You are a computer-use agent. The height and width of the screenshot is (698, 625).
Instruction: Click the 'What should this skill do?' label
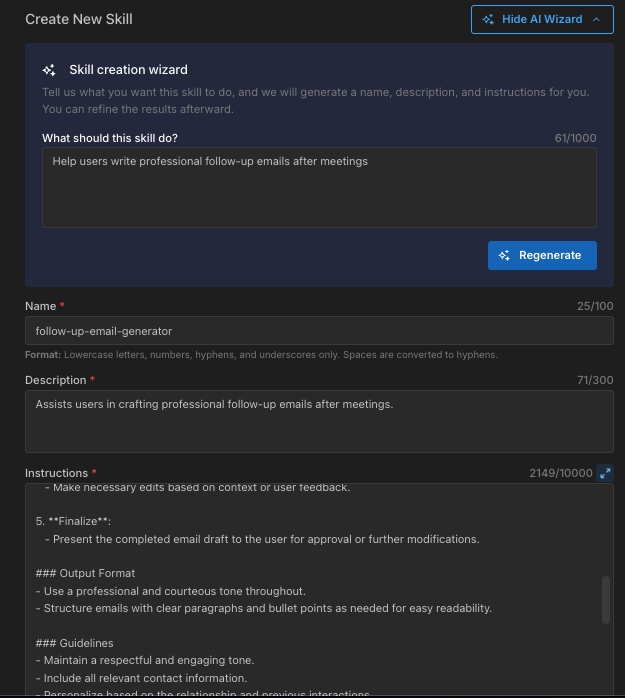110,138
